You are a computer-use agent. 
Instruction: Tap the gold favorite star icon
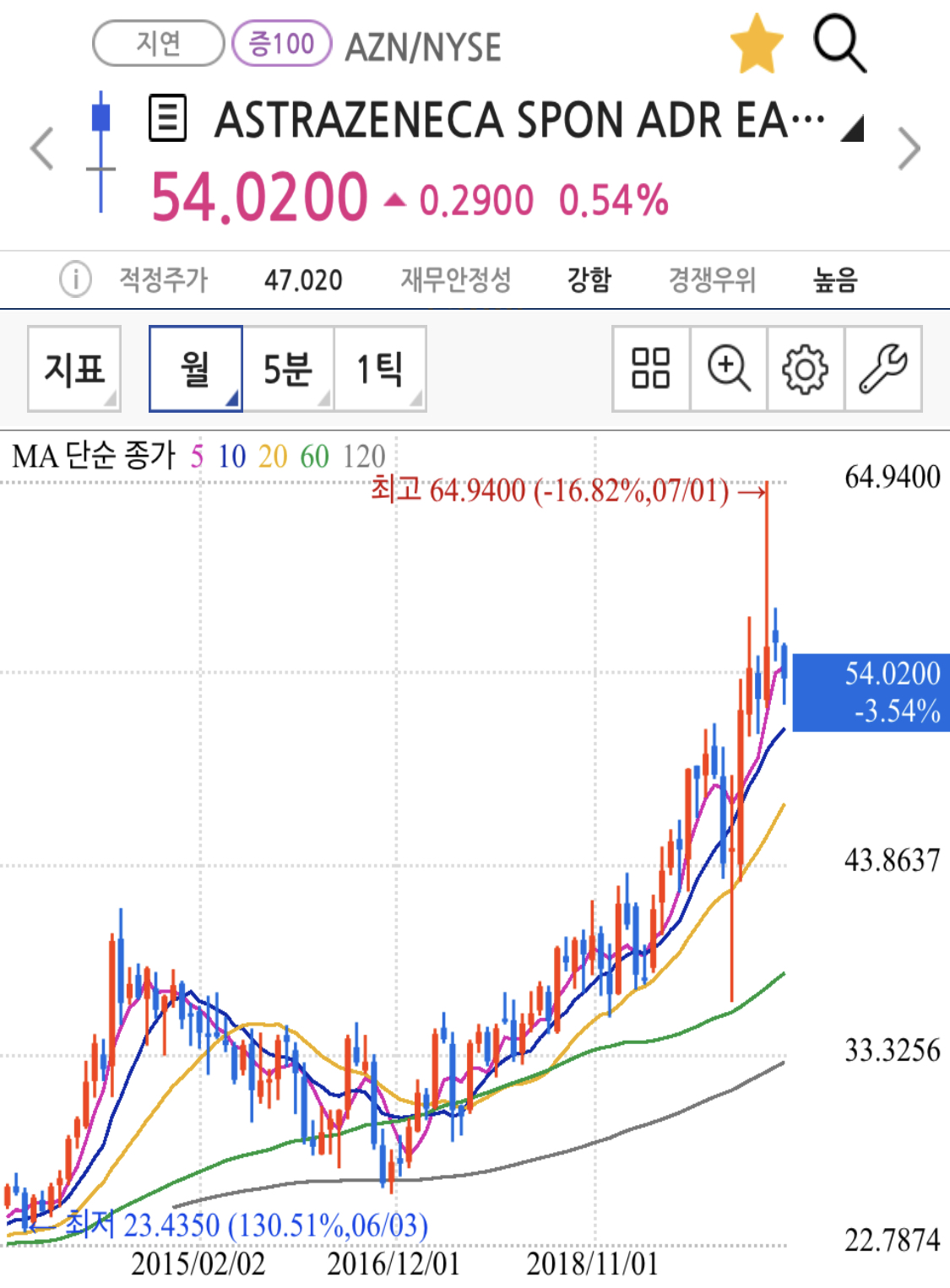757,44
